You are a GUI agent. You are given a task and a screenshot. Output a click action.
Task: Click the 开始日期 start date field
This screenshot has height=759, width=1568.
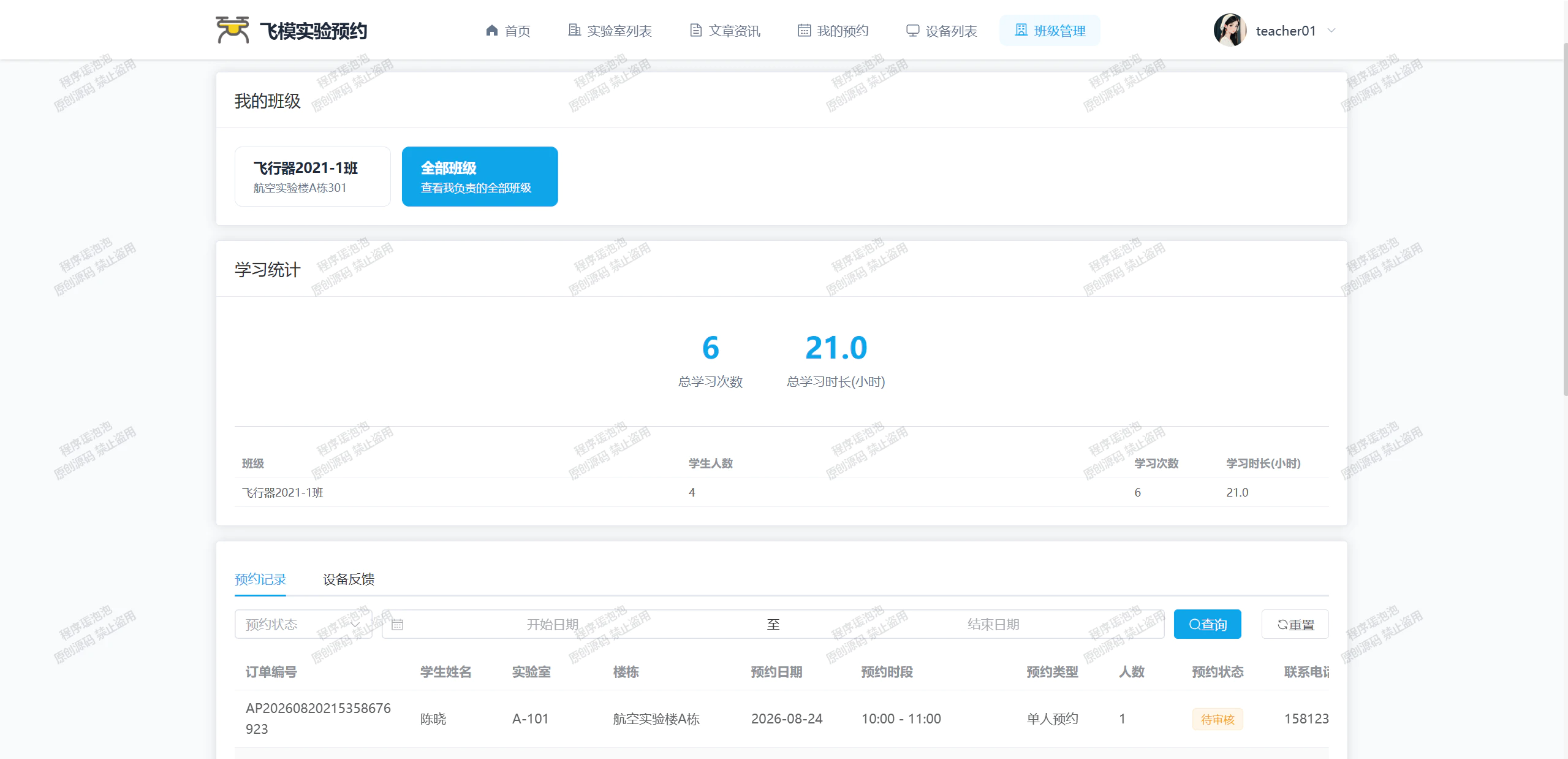553,624
